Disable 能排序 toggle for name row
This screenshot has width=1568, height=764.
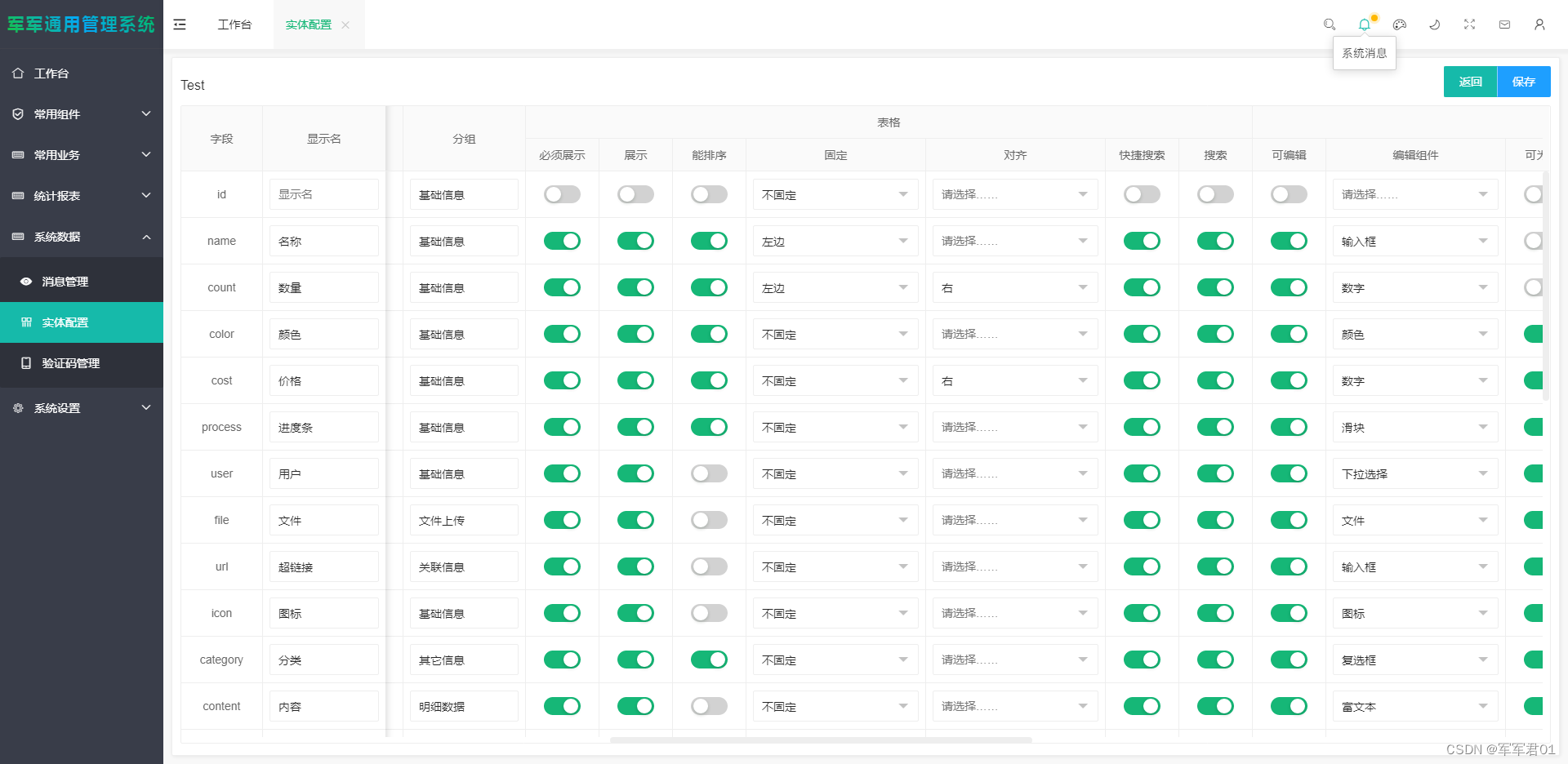pyautogui.click(x=709, y=241)
